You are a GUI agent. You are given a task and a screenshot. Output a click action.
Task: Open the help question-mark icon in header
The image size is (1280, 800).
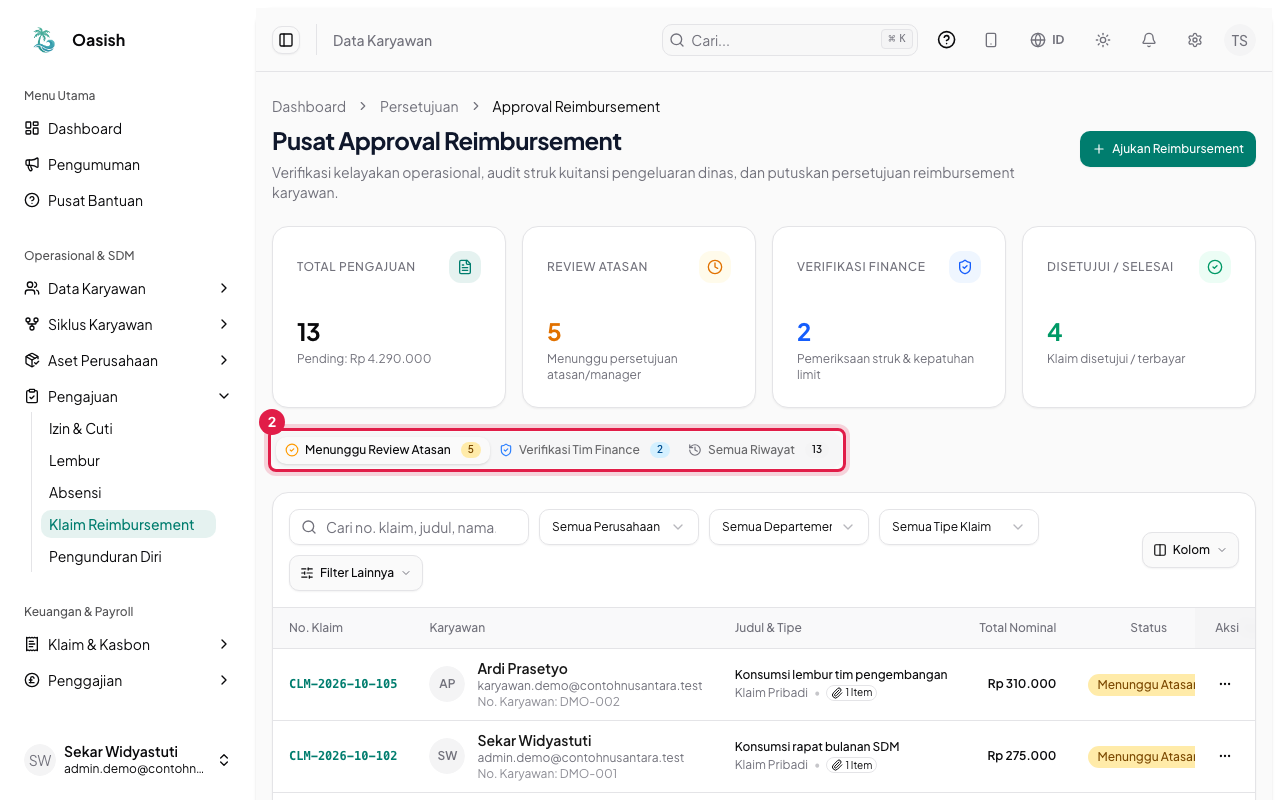tap(946, 40)
